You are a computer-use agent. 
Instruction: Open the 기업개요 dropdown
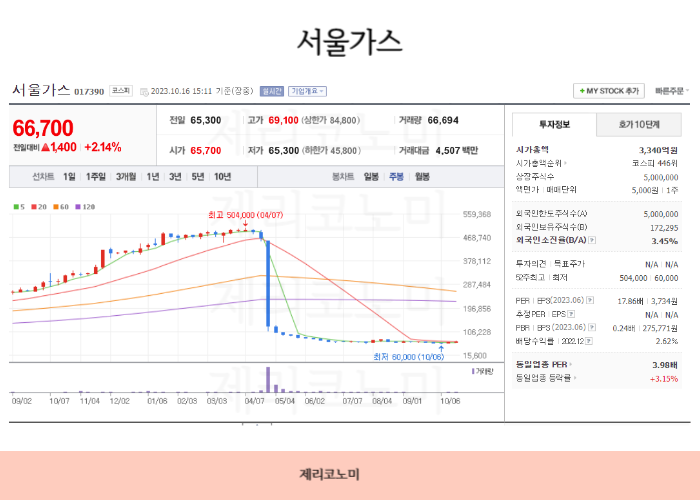[x=307, y=91]
